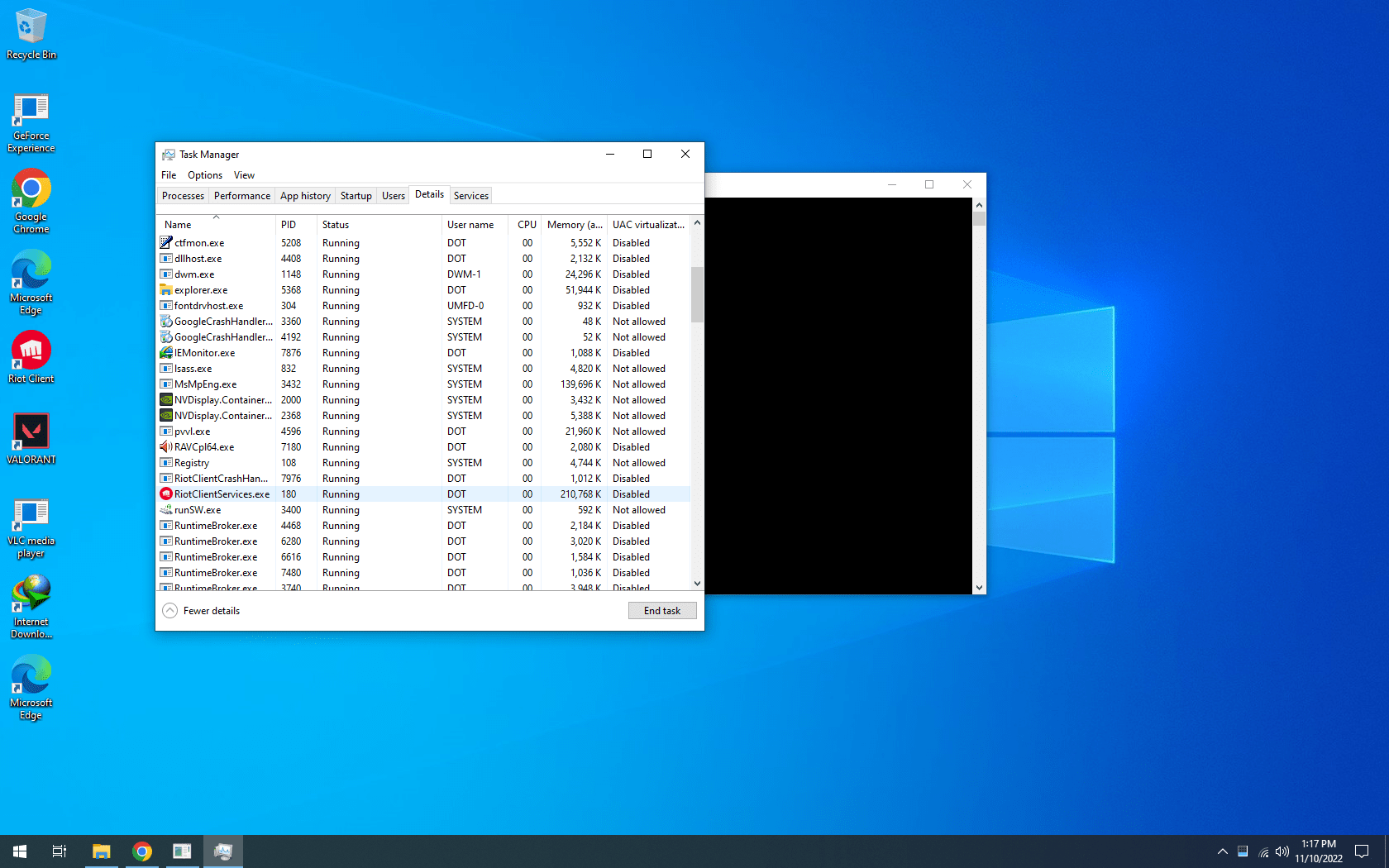Click the Task Manager title bar icon
The height and width of the screenshot is (868, 1389).
tap(169, 155)
